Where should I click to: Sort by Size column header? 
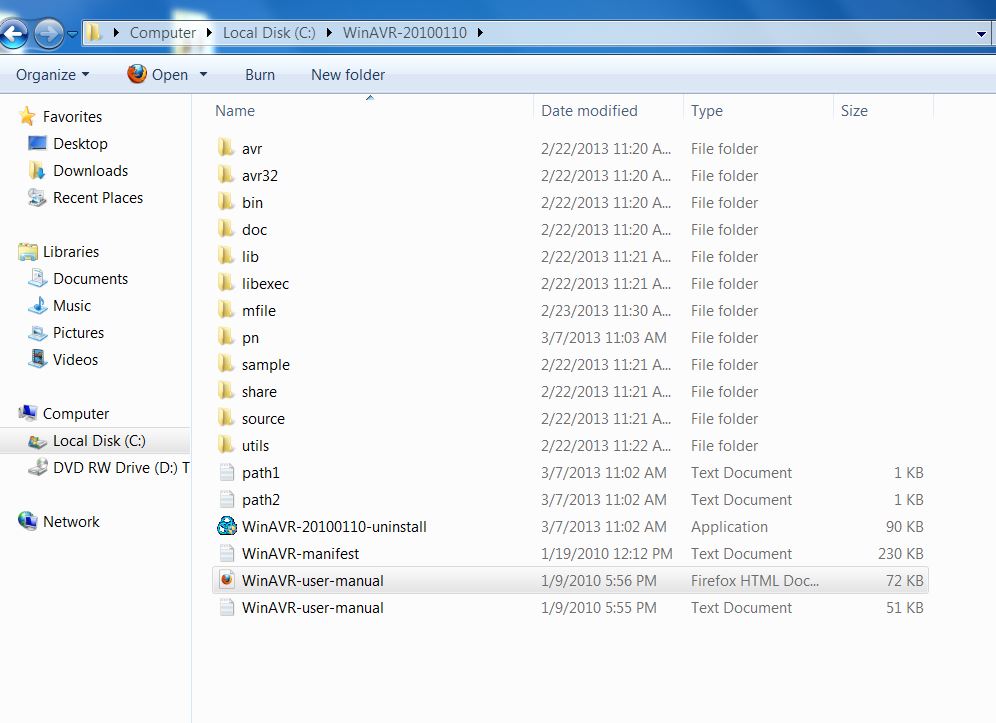854,111
